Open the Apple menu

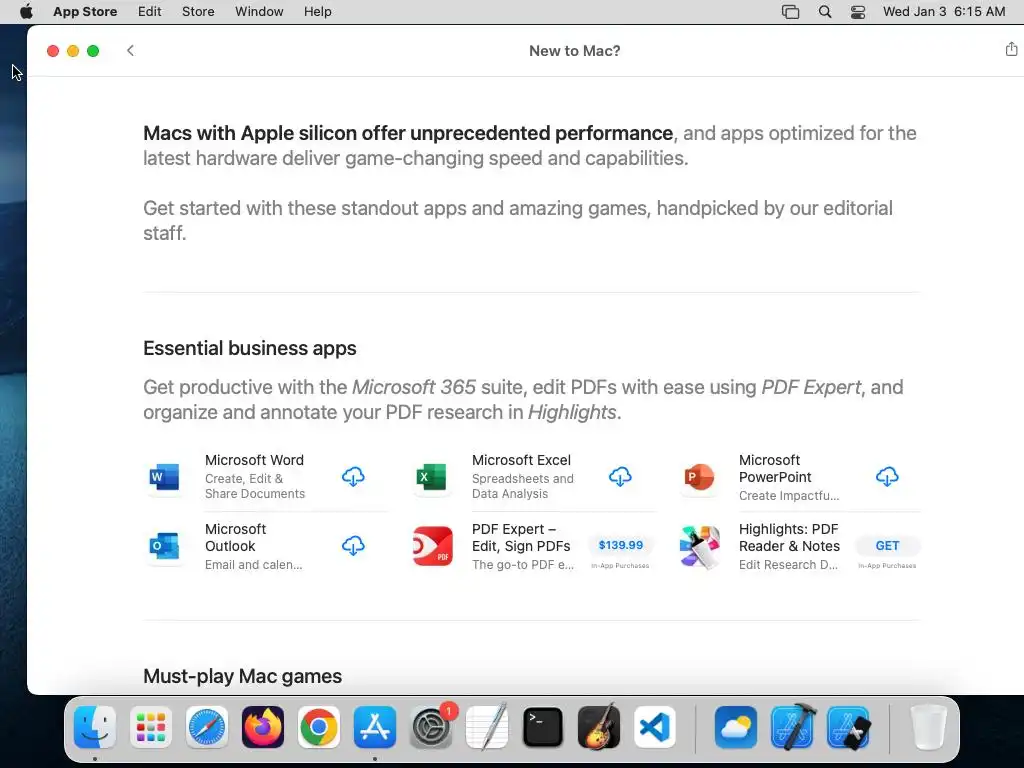point(26,12)
